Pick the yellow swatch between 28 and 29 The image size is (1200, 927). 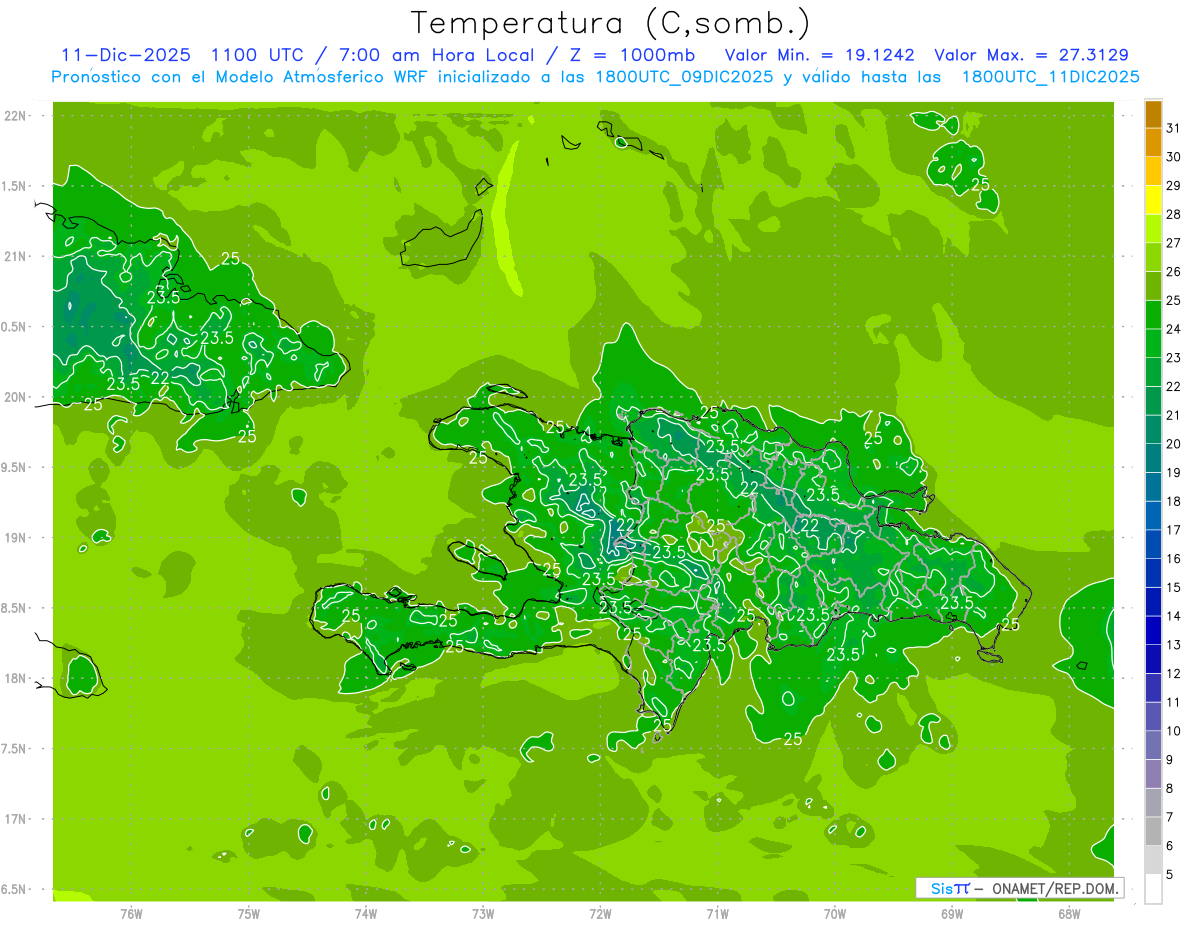[1153, 201]
